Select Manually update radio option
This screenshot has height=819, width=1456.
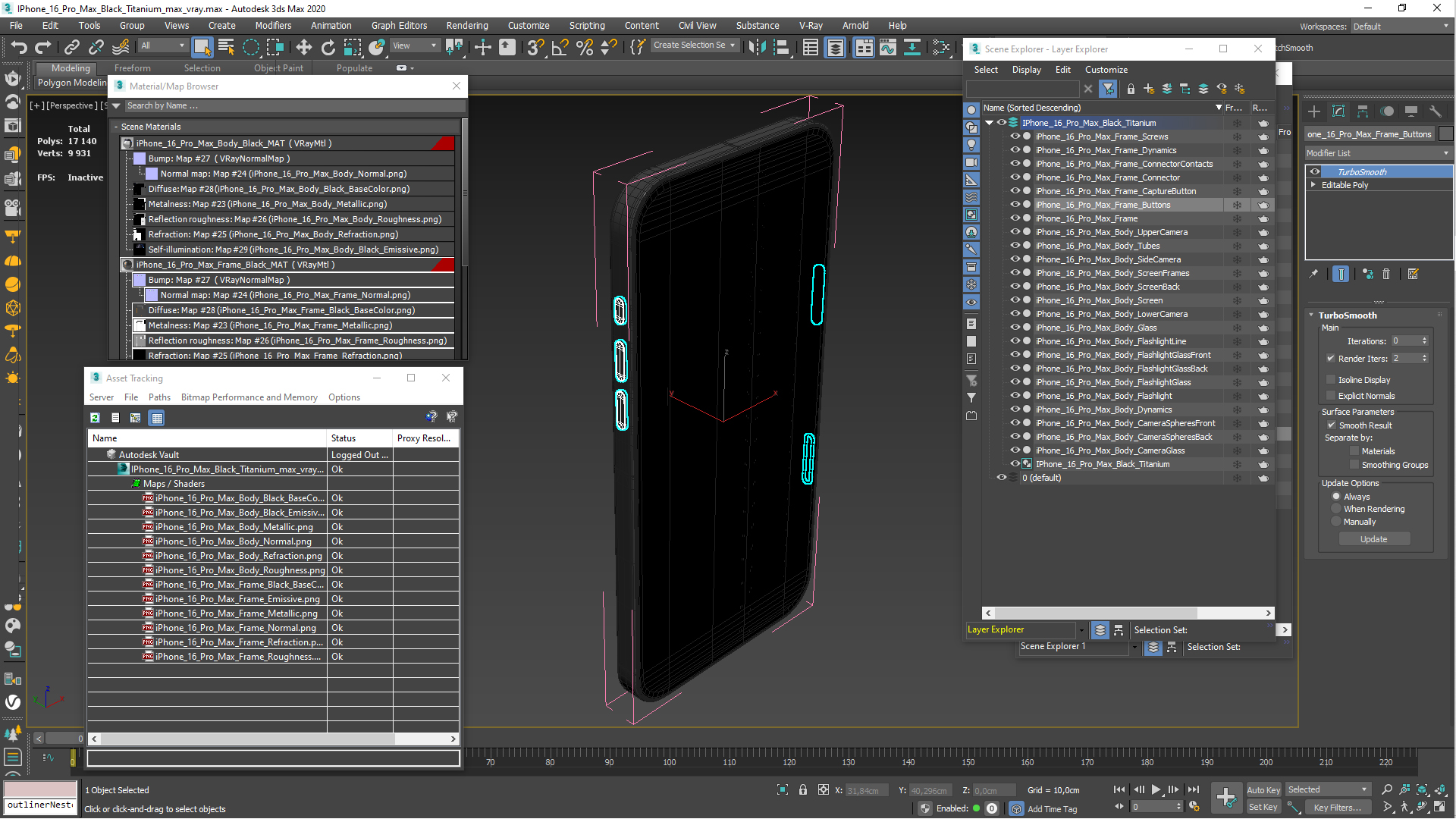coord(1336,522)
